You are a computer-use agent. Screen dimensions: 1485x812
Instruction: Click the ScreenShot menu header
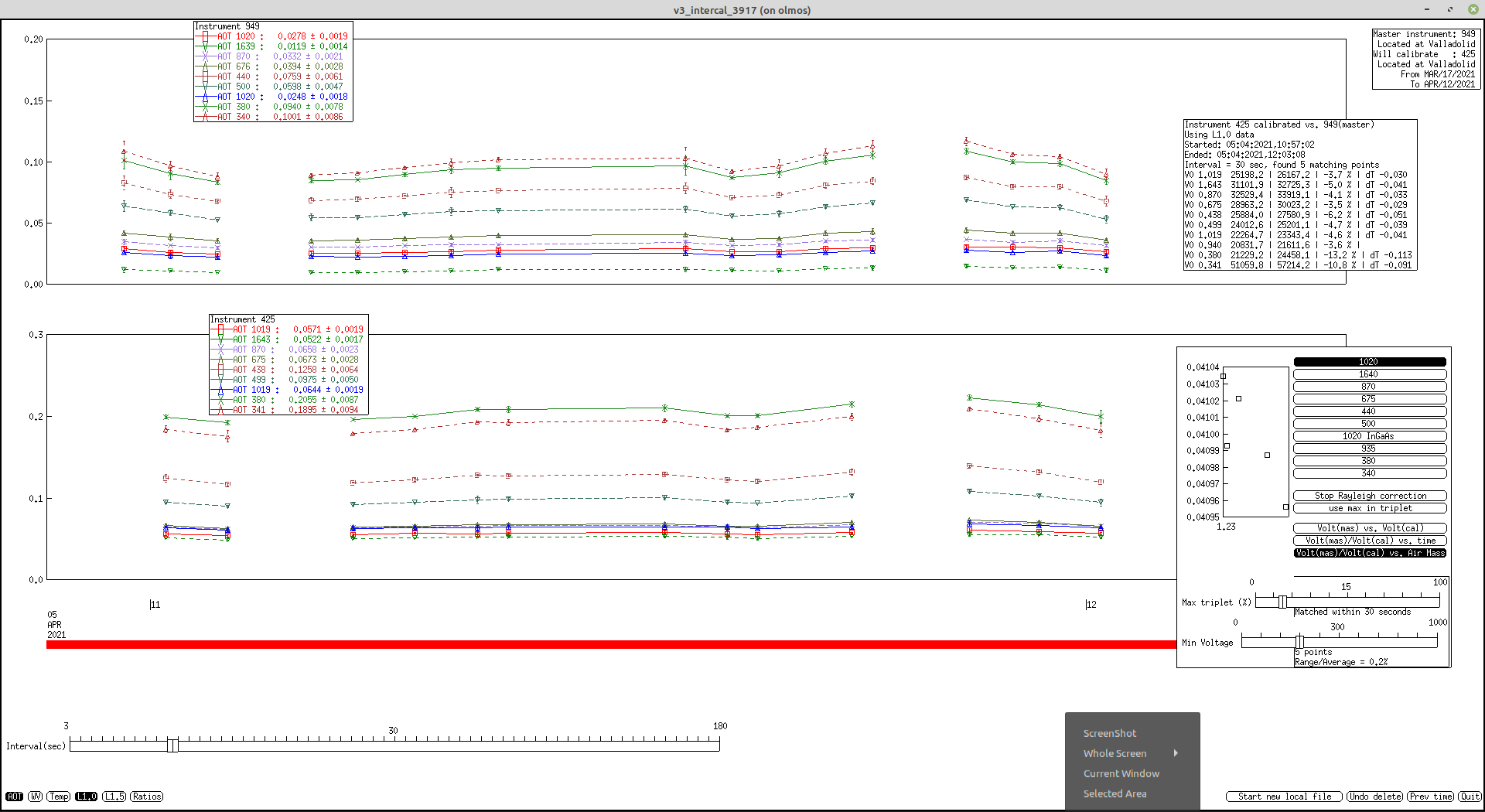pyautogui.click(x=1110, y=733)
